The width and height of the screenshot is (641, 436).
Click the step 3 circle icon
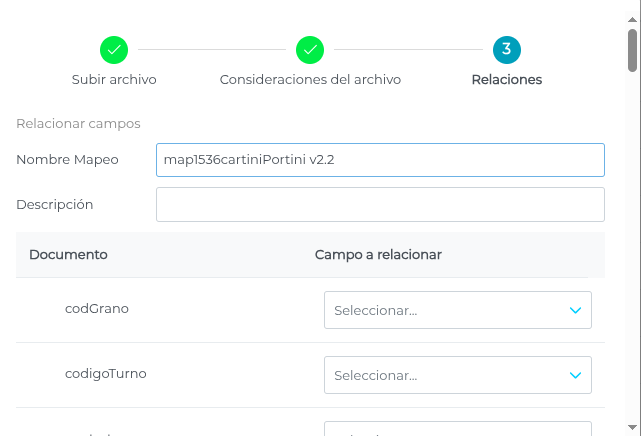click(x=507, y=49)
